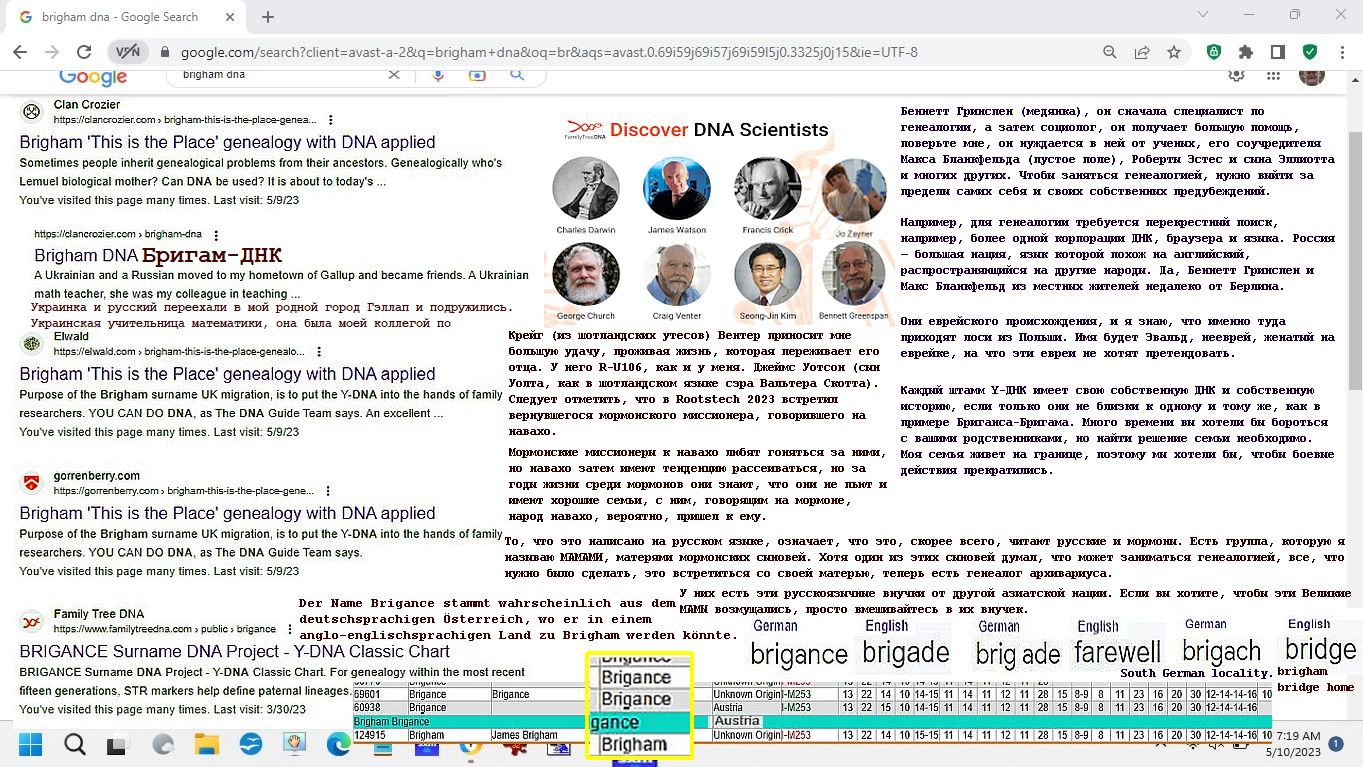Go back to the previous page
This screenshot has width=1363, height=767.
pyautogui.click(x=21, y=52)
